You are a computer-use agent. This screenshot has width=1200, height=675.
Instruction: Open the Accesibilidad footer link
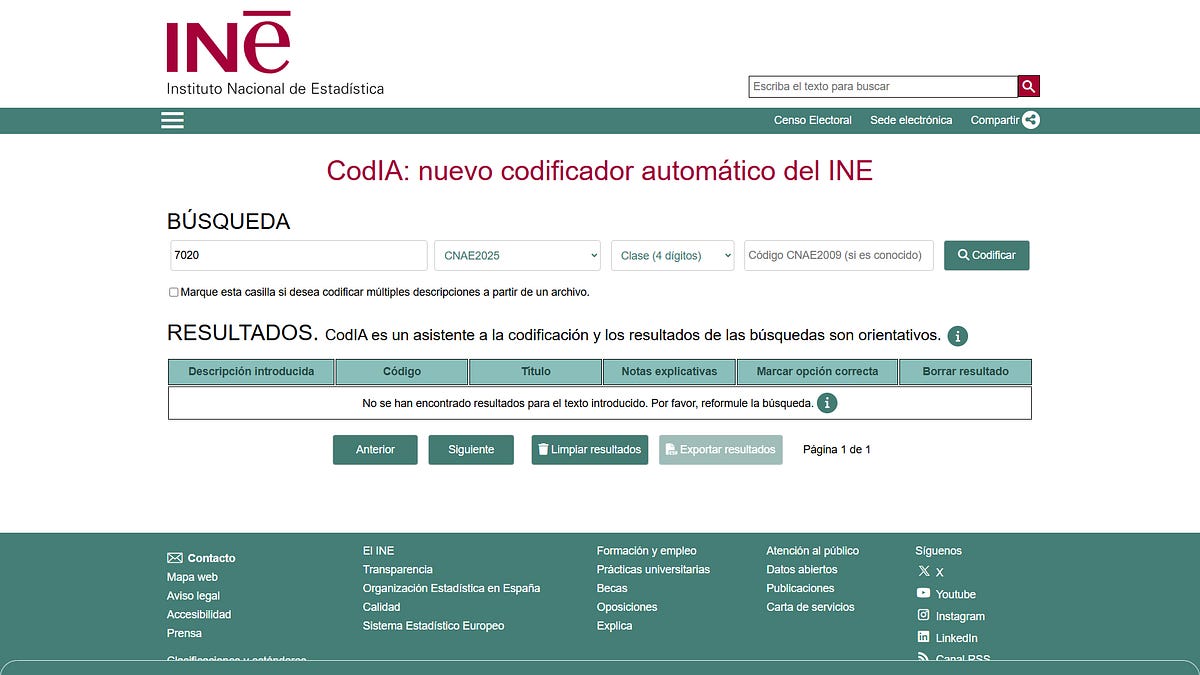click(199, 614)
